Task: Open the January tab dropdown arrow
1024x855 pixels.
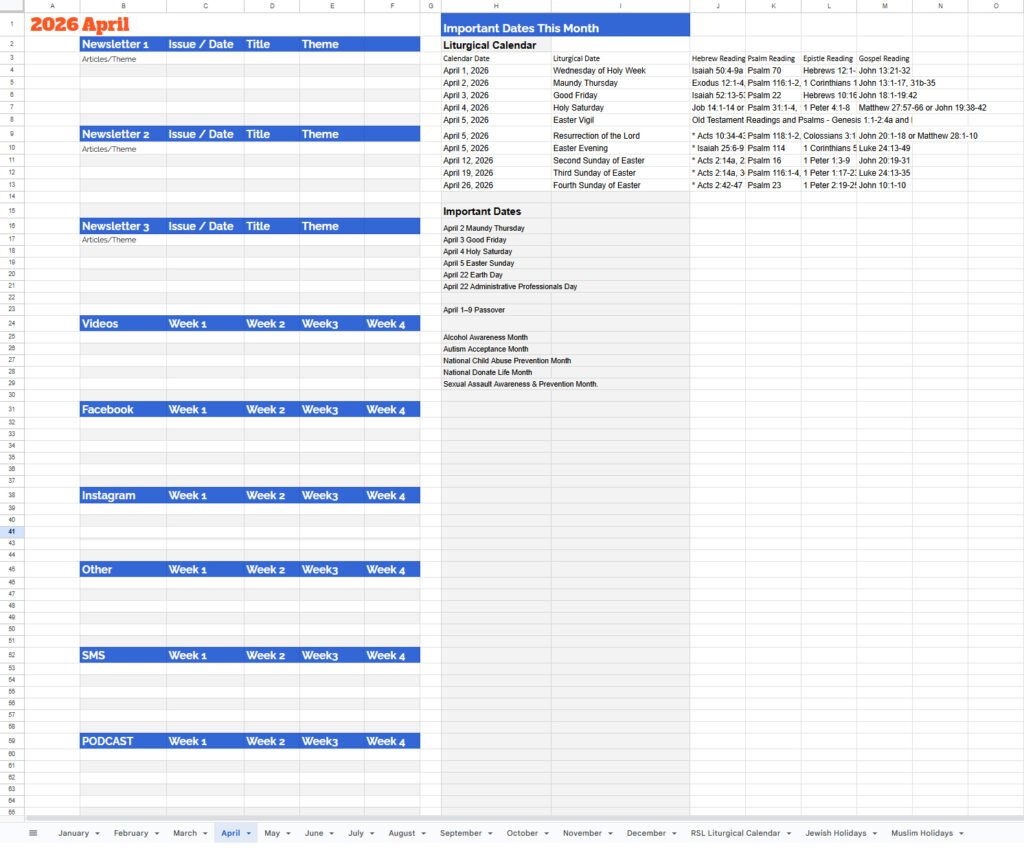Action: (96, 832)
